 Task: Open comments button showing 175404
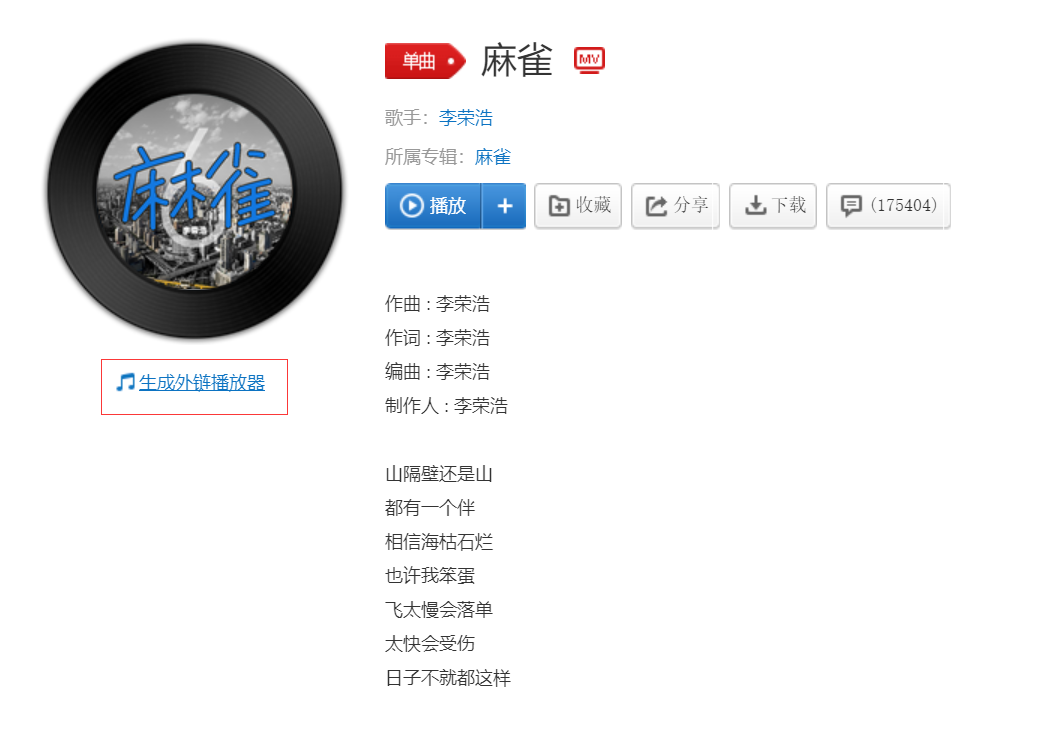tap(888, 206)
